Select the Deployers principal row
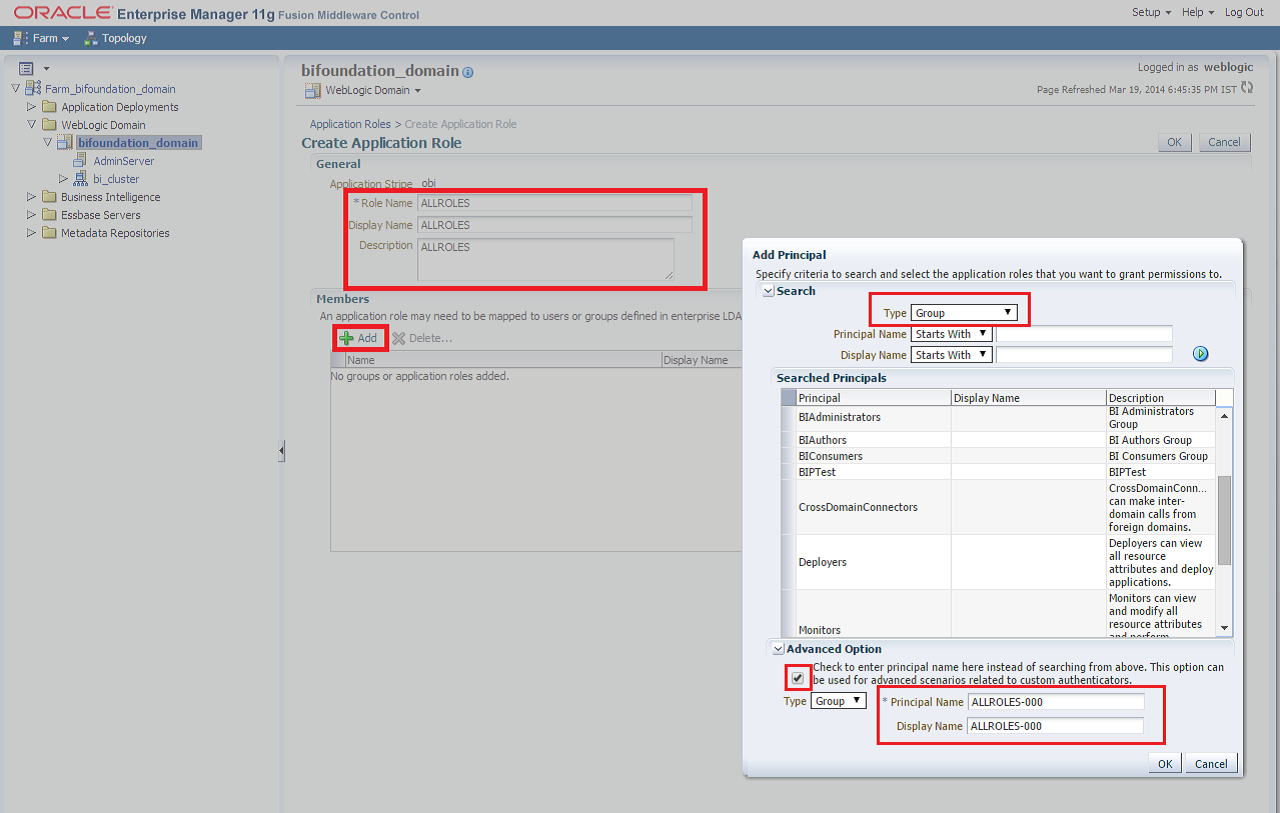This screenshot has width=1280, height=813. [998, 562]
